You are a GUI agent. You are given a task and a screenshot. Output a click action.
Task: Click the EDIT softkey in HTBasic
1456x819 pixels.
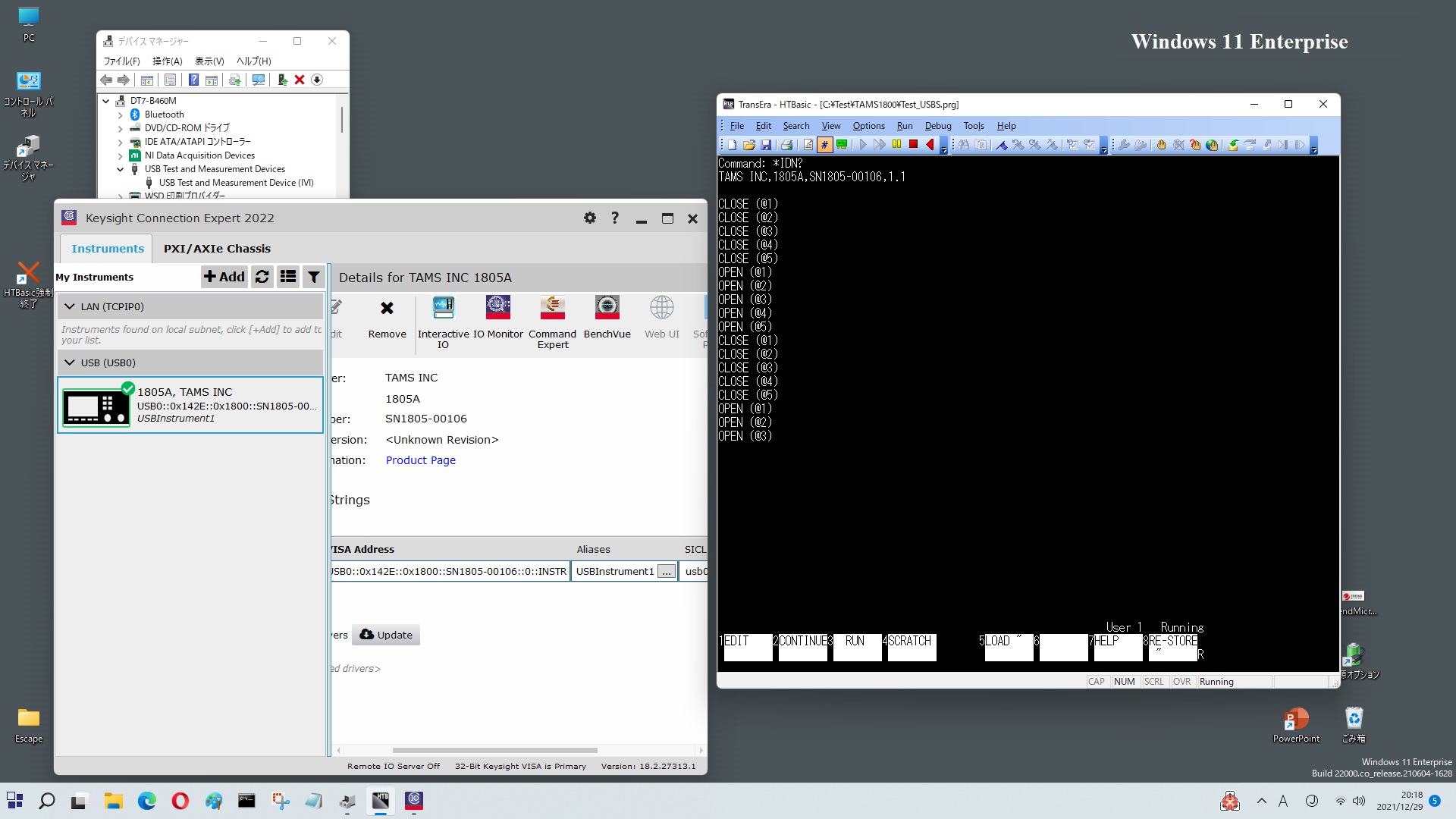(x=748, y=647)
